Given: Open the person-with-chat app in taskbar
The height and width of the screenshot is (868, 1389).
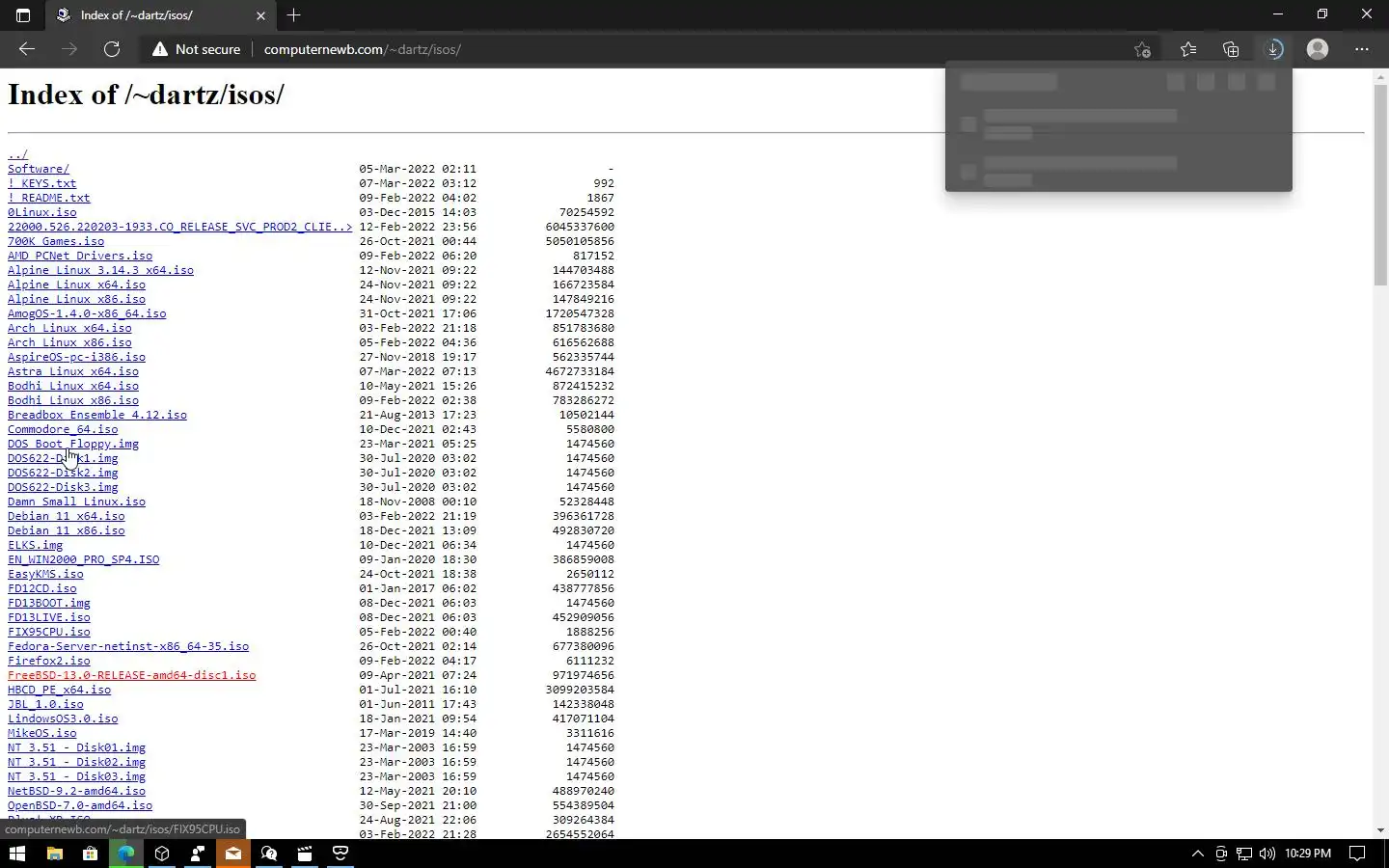Looking at the screenshot, I should tap(198, 854).
